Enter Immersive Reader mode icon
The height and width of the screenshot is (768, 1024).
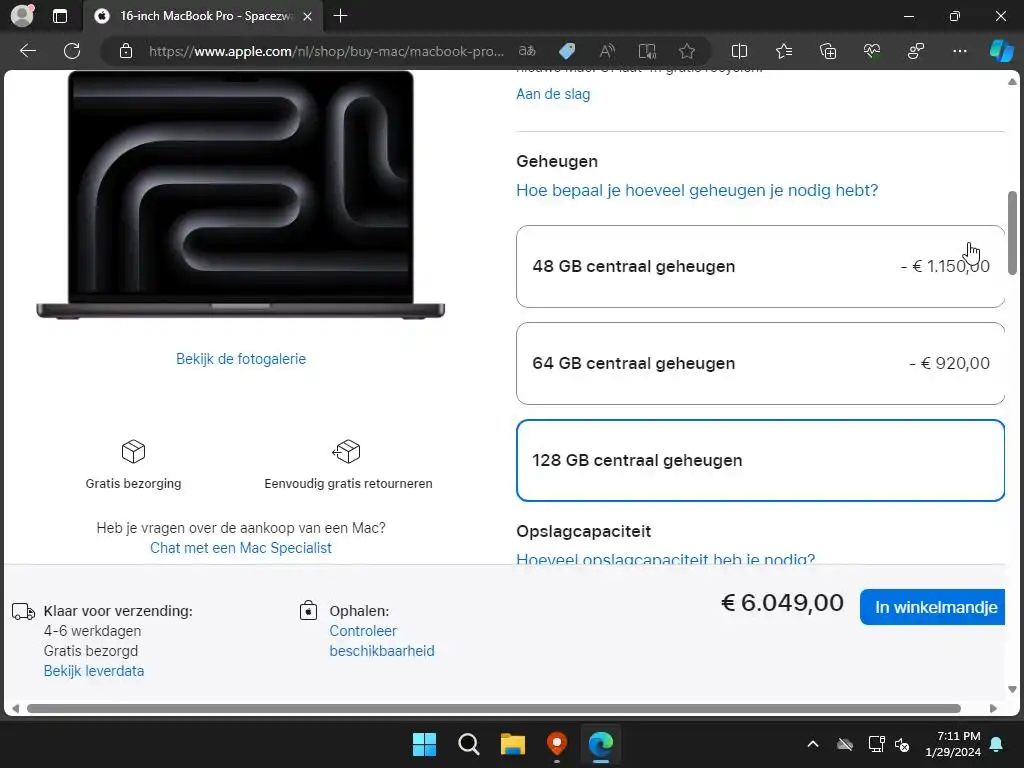pyautogui.click(x=647, y=51)
